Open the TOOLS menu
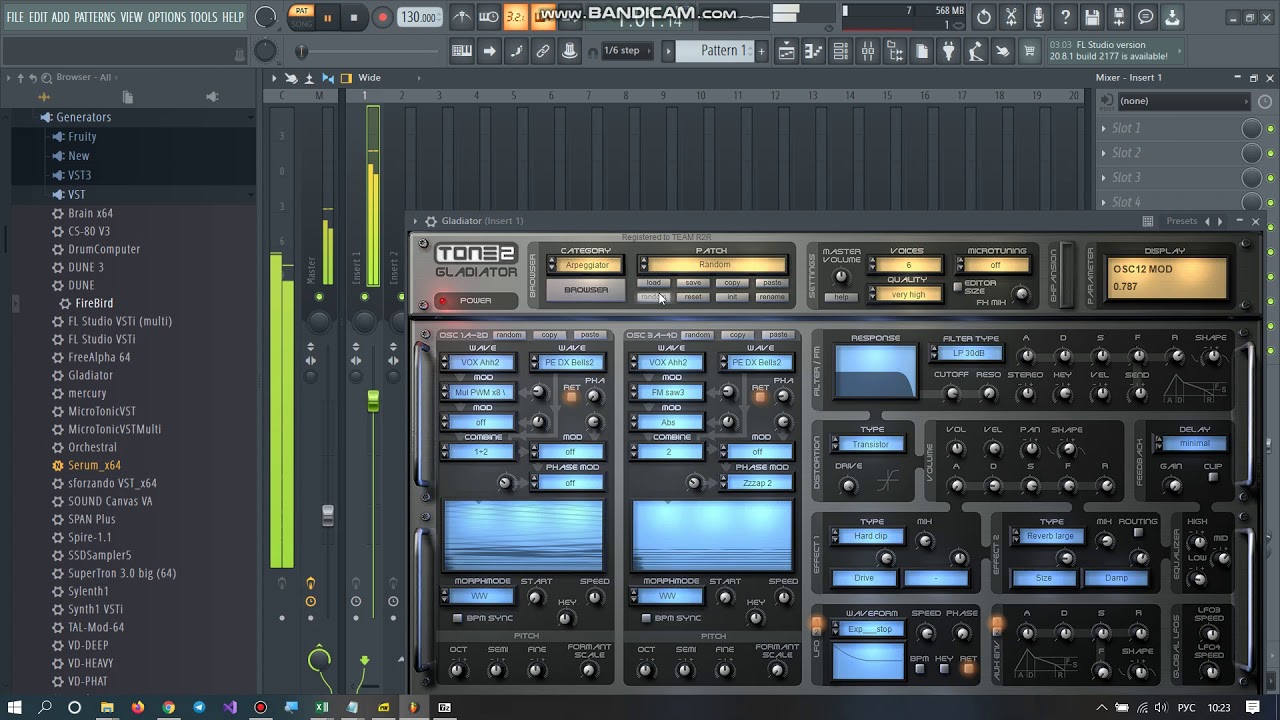Screen dimensions: 1280x720 tap(204, 17)
